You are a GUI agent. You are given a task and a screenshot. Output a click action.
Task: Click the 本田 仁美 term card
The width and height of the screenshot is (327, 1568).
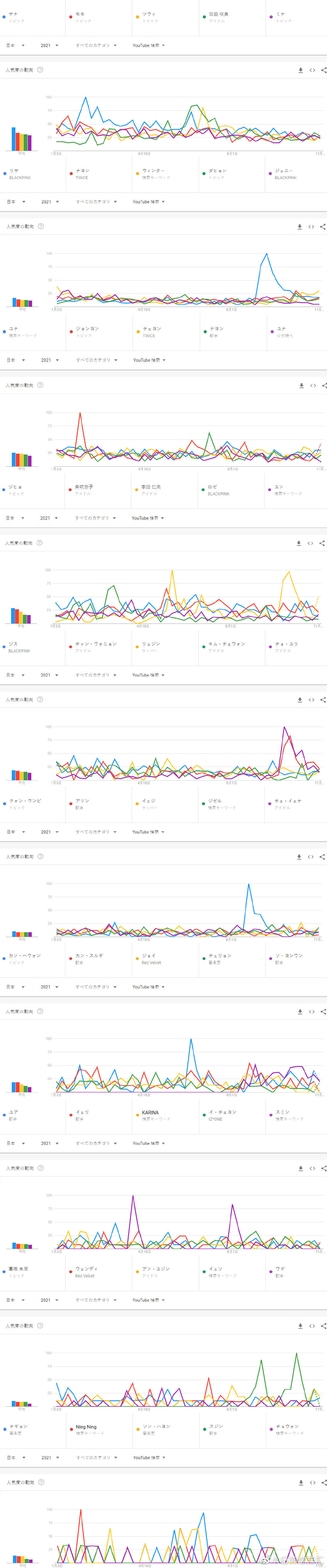[x=165, y=491]
